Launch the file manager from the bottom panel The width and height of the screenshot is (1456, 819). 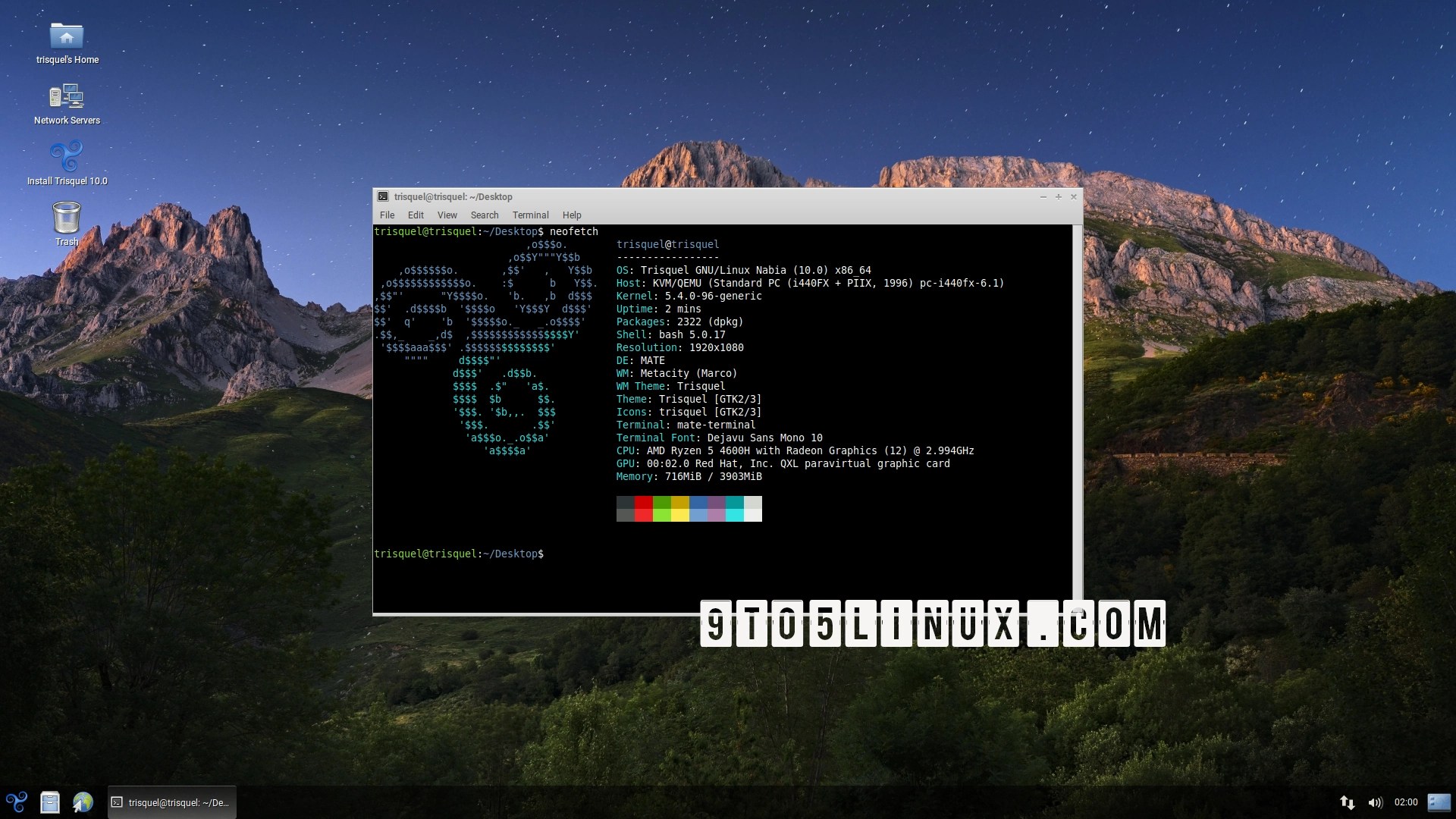tap(49, 802)
